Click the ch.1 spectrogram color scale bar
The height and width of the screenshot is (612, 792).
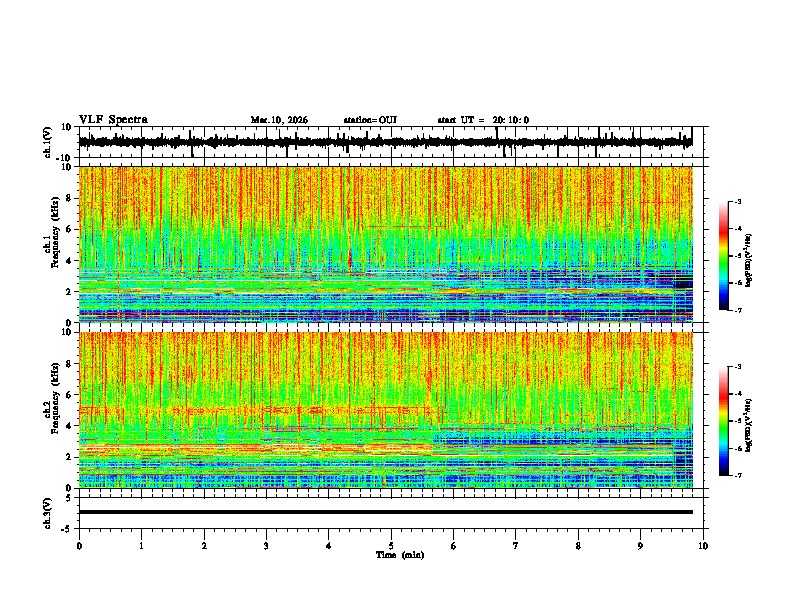[x=723, y=256]
